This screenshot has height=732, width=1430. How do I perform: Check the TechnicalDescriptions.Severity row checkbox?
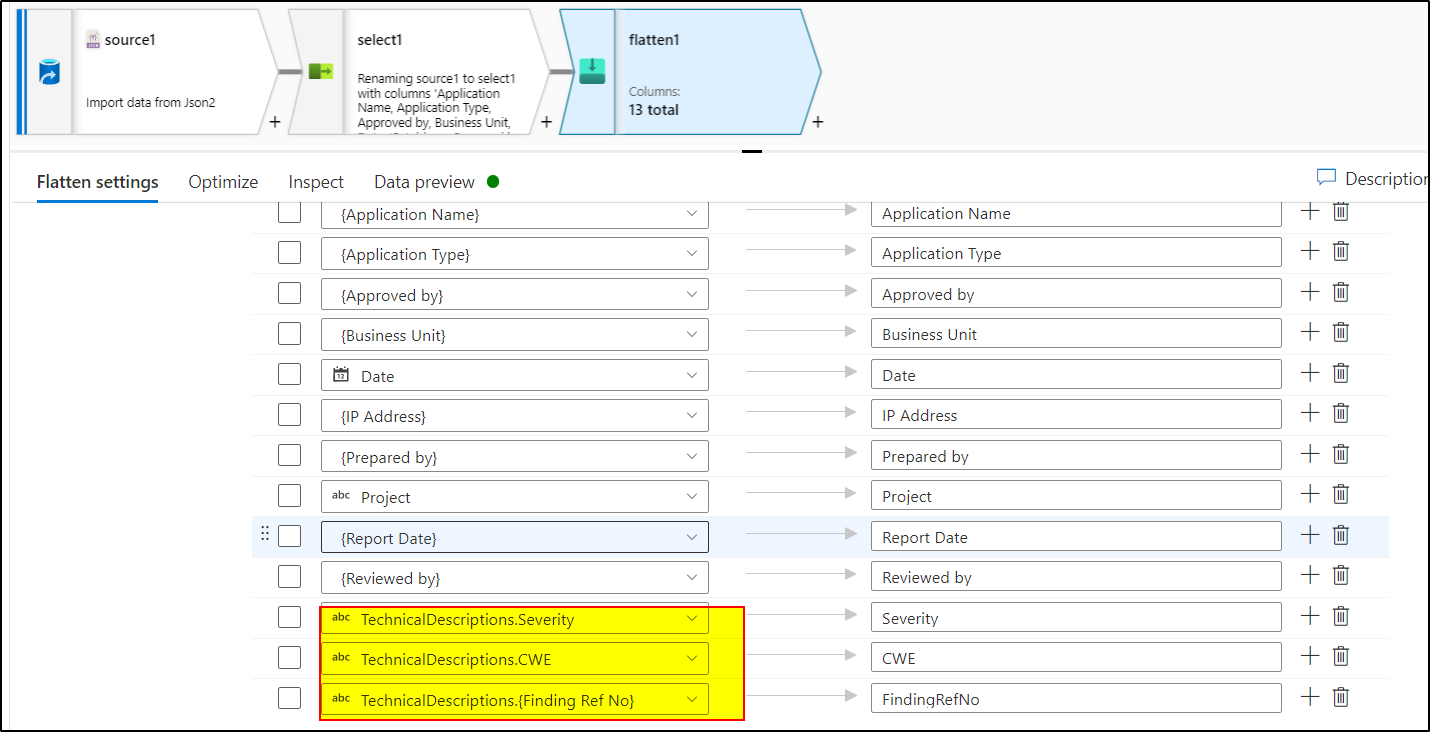coord(289,616)
